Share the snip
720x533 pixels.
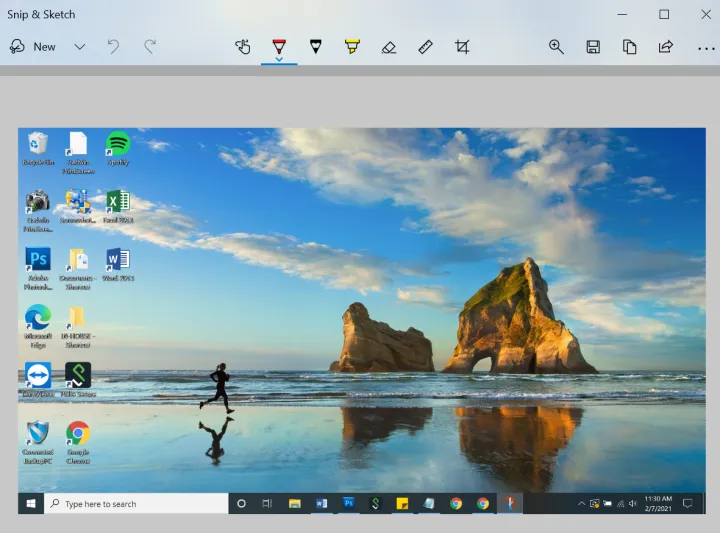click(665, 47)
